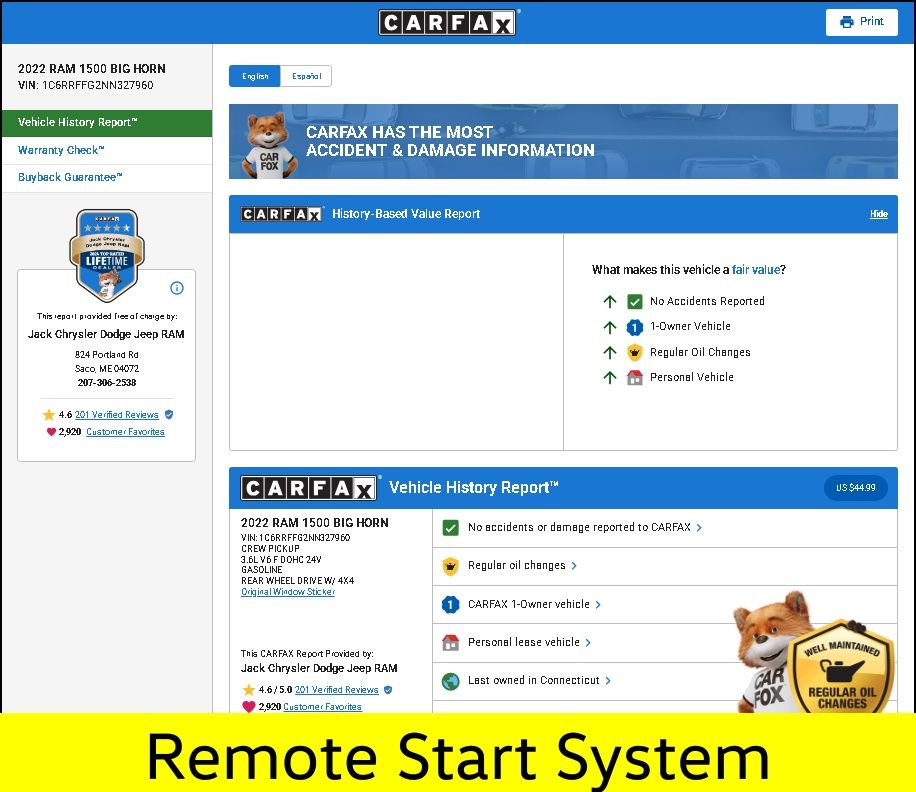Viewport: 916px width, 792px height.
Task: Switch report language to English
Action: (255, 77)
